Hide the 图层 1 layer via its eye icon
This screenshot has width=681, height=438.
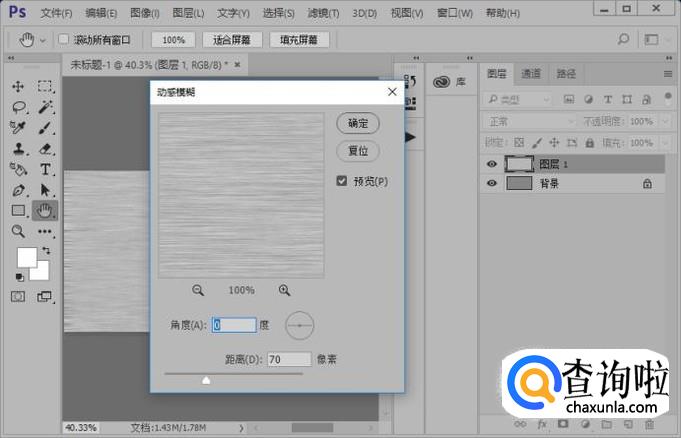[x=491, y=165]
